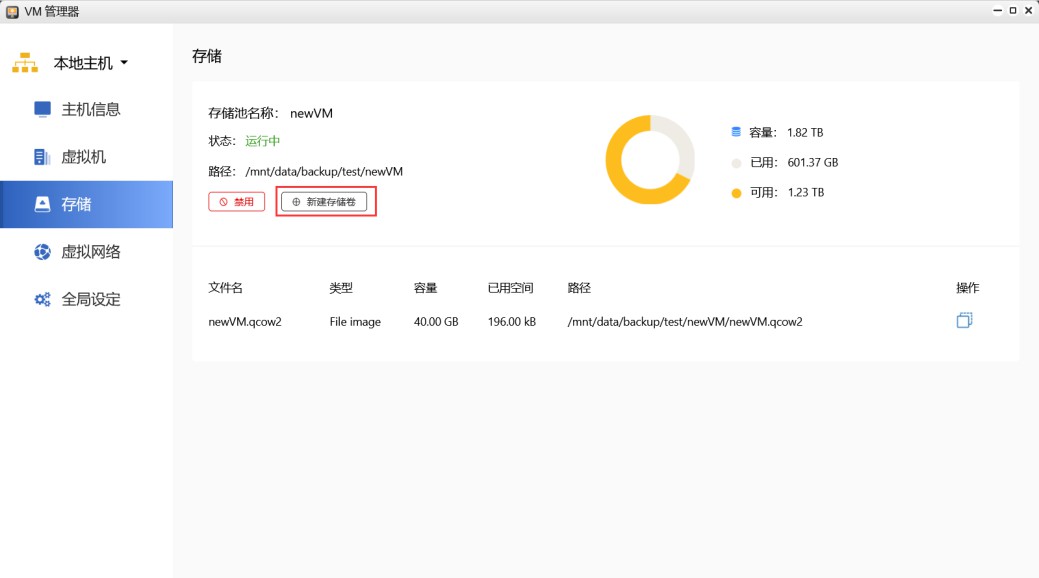Screen dimensions: 1039x578
Task: Click the 虚拟网络 globe icon
Action: point(42,252)
